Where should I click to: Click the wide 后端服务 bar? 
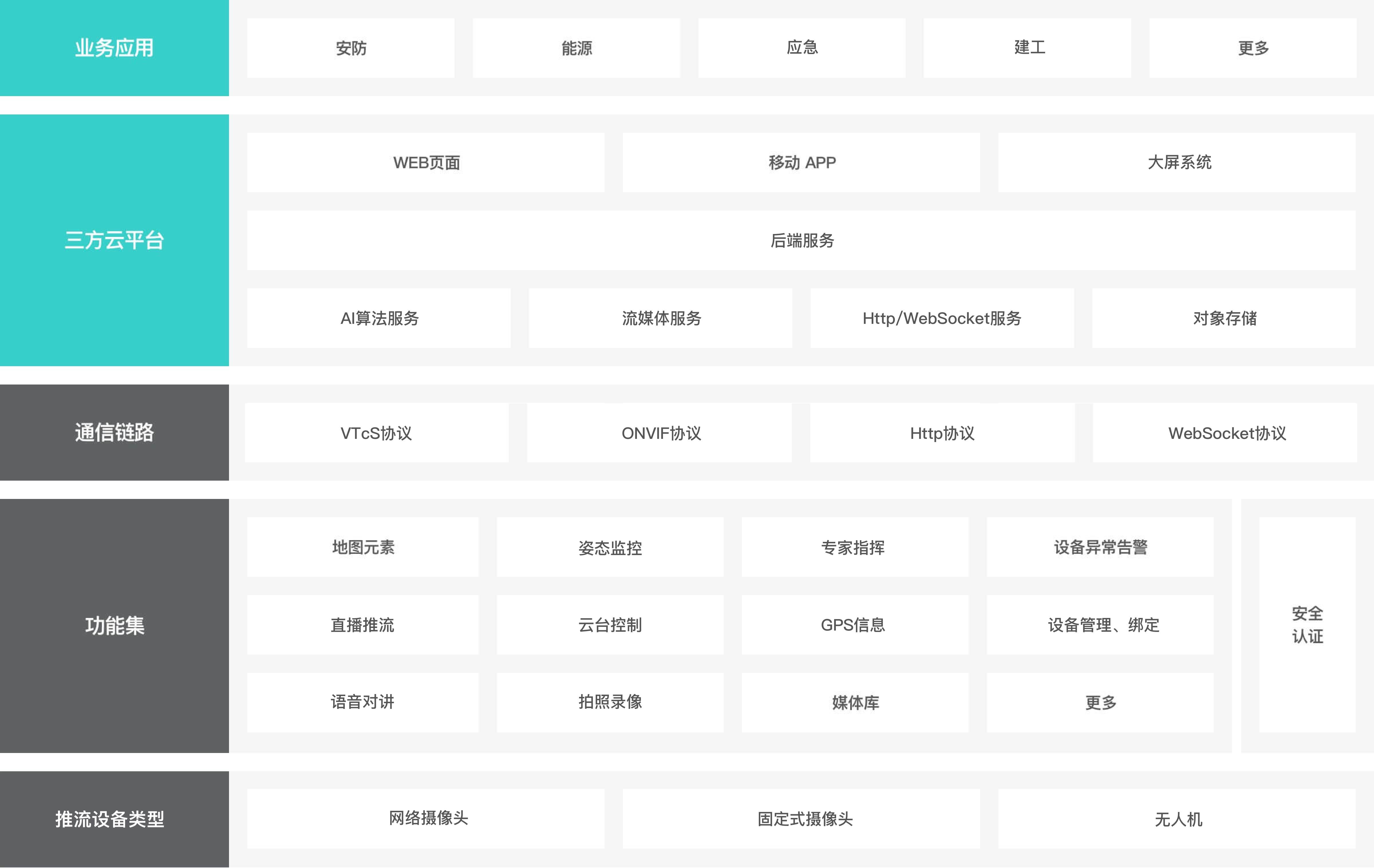tap(801, 240)
